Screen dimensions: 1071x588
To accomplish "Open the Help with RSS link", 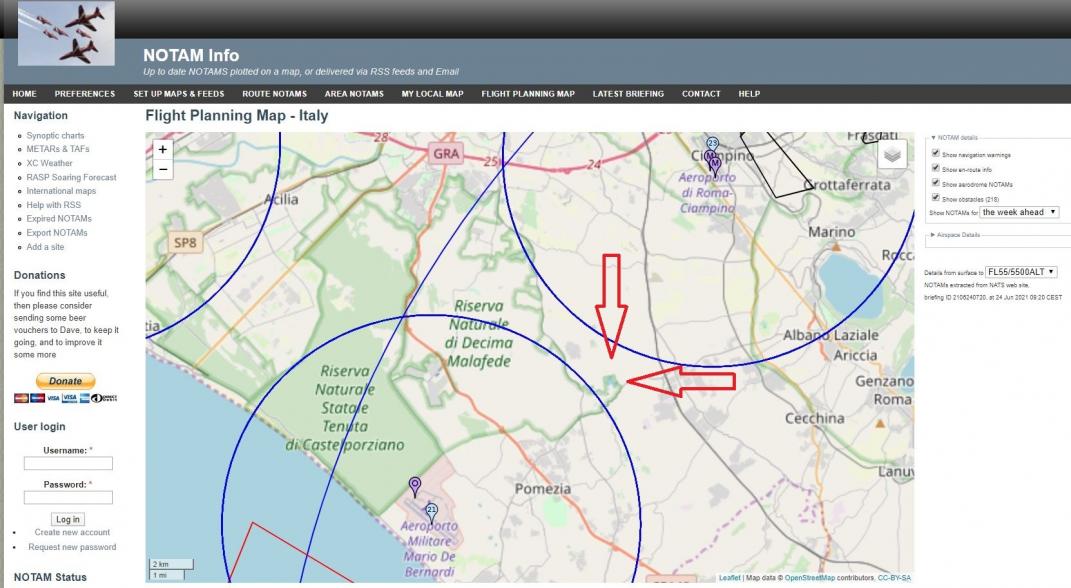I will pyautogui.click(x=54, y=205).
